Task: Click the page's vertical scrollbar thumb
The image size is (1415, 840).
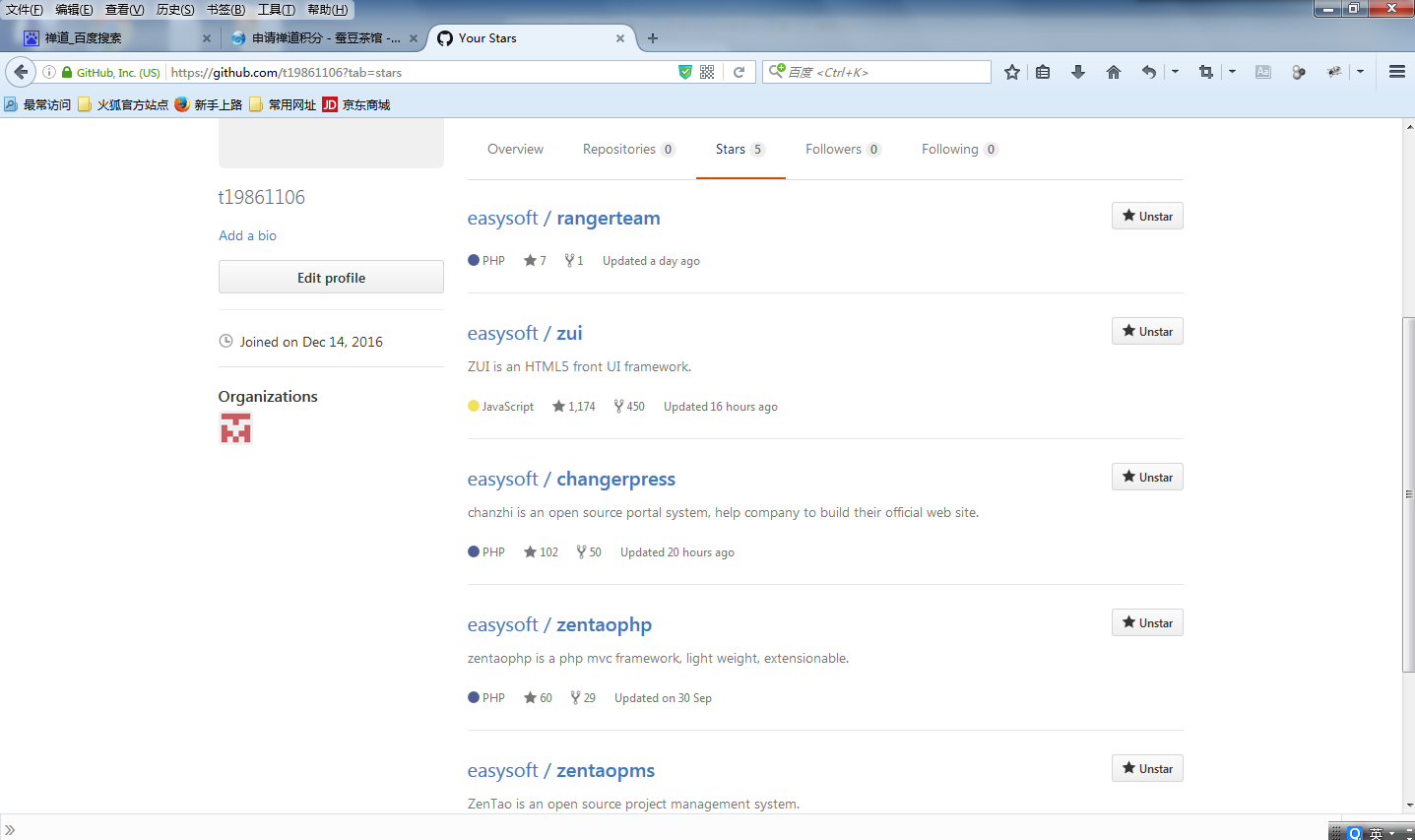Action: coord(1408,494)
